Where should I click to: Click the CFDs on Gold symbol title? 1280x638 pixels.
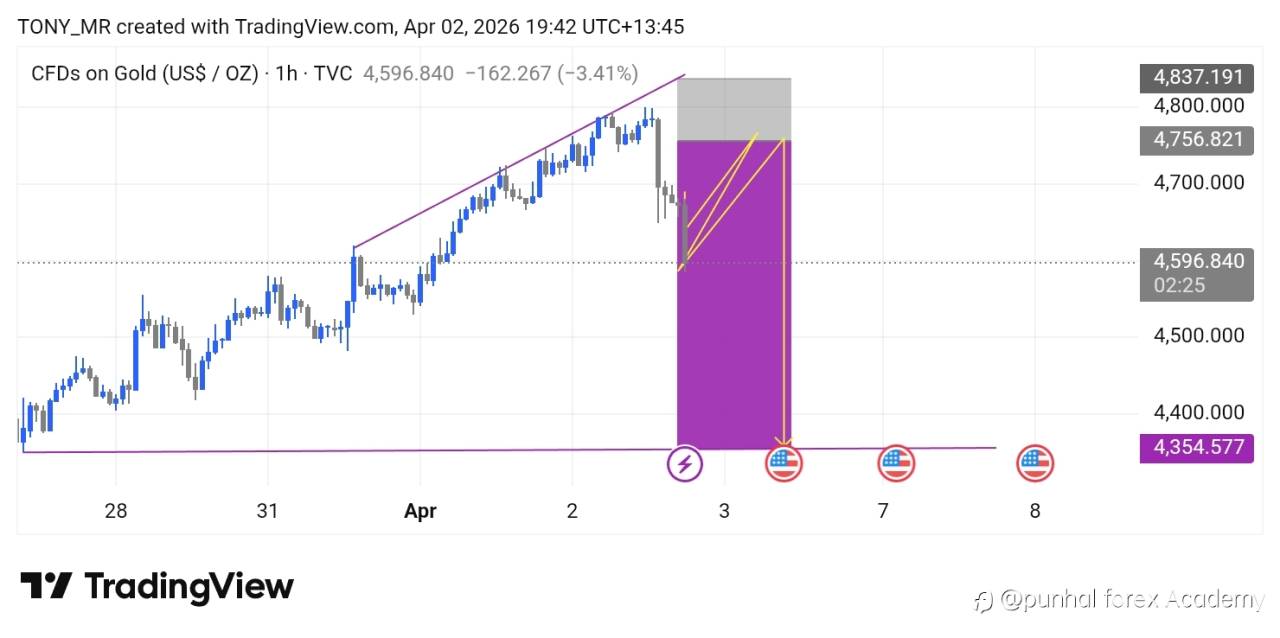145,73
